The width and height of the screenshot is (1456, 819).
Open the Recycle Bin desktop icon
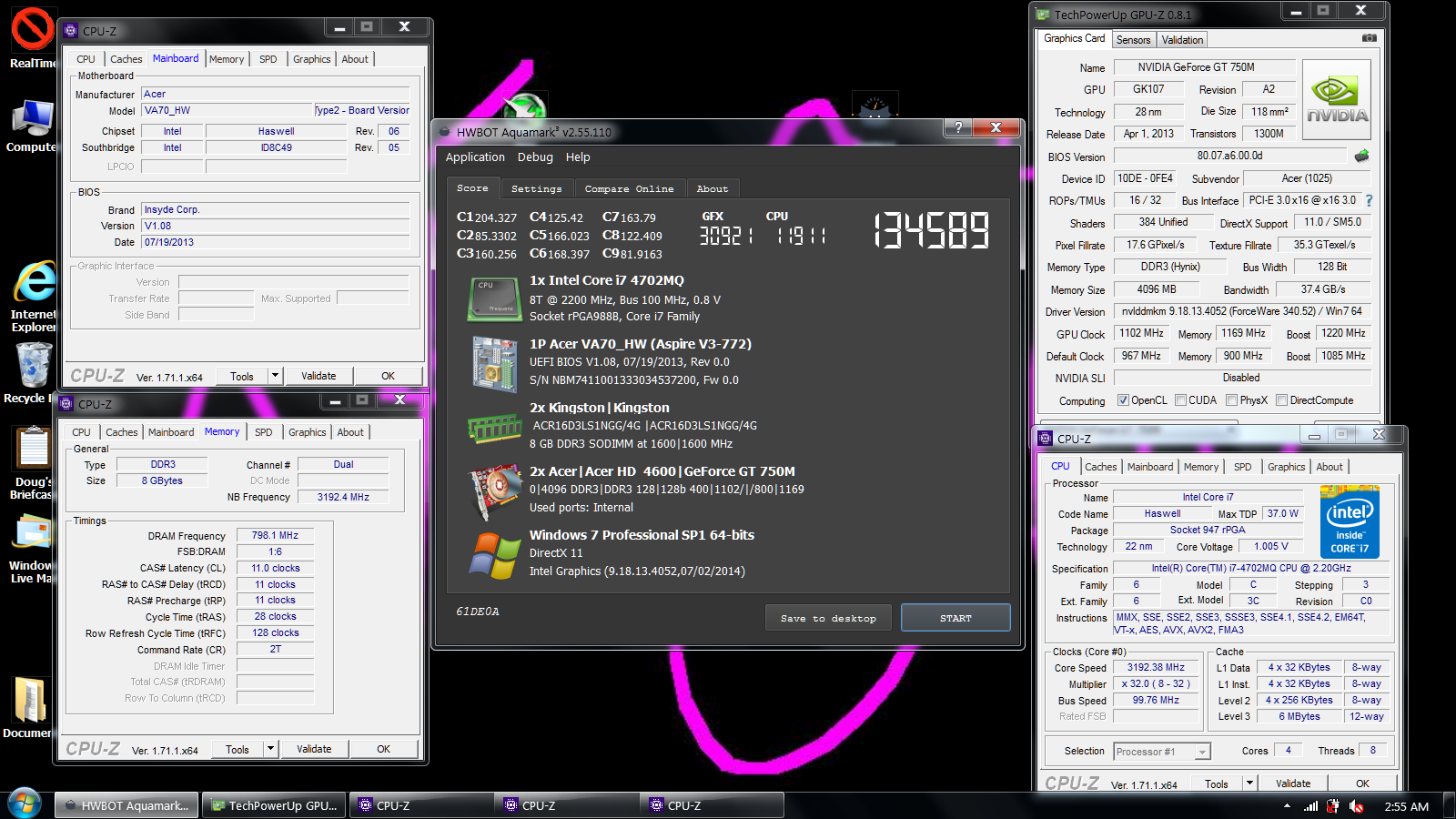[33, 373]
